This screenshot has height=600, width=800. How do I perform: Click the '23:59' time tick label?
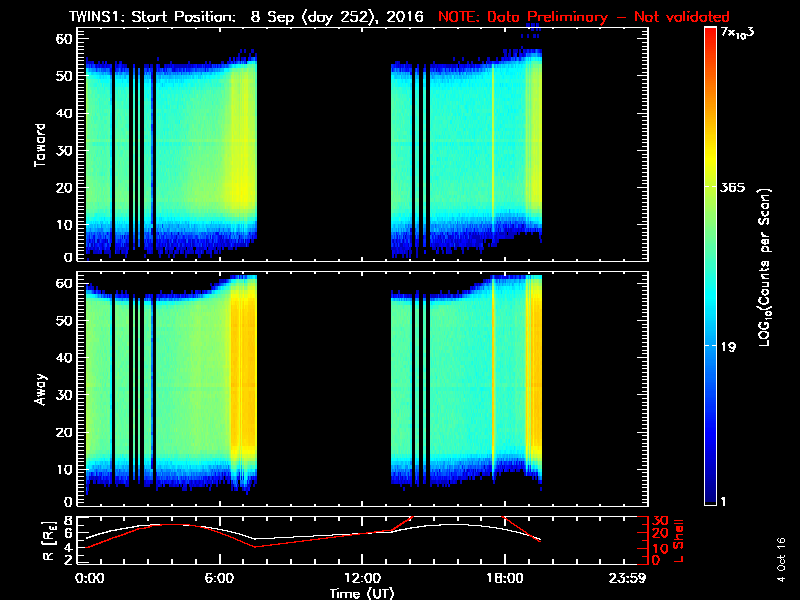click(x=627, y=578)
